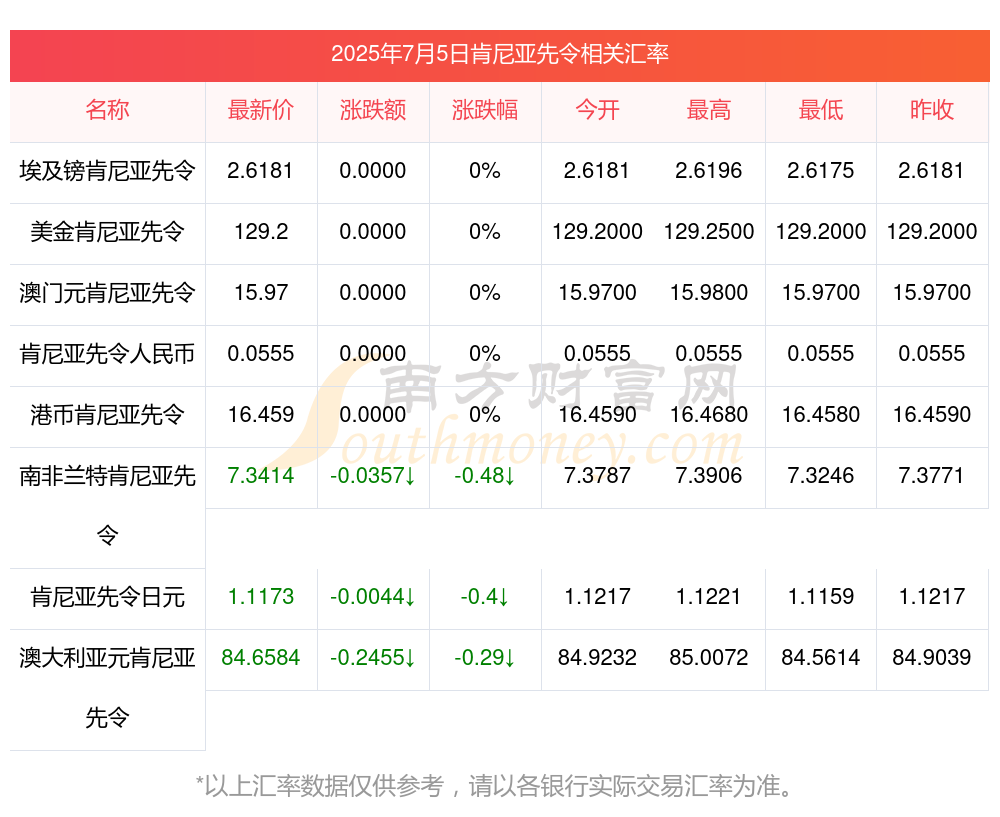
Task: Click the 涨跌幅 column header
Action: pyautogui.click(x=485, y=110)
